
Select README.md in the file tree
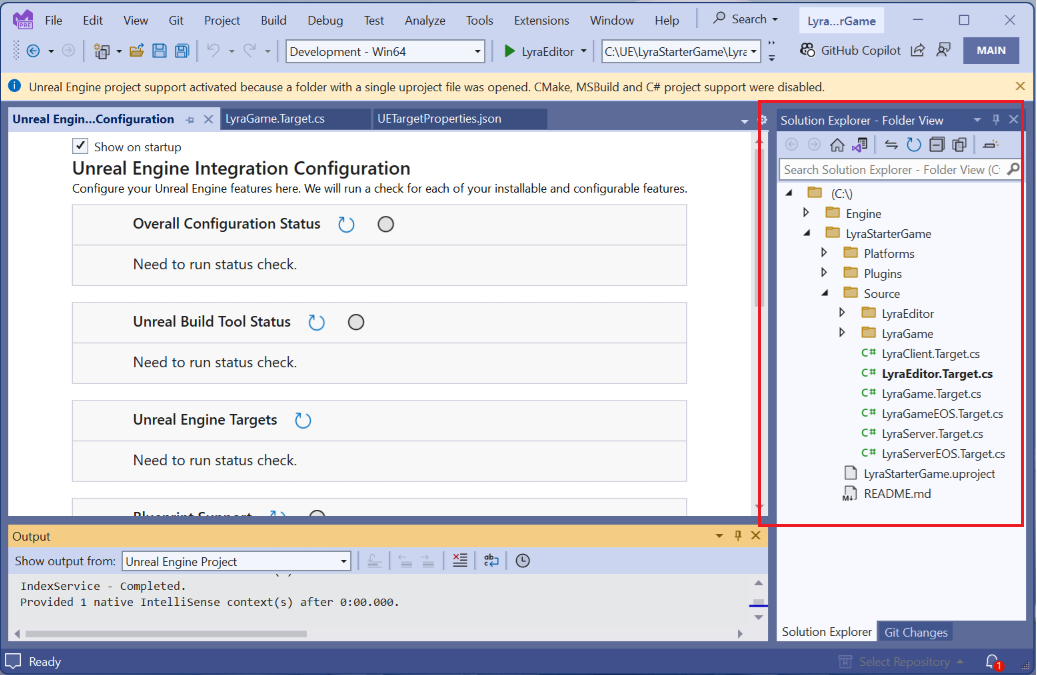pos(897,494)
